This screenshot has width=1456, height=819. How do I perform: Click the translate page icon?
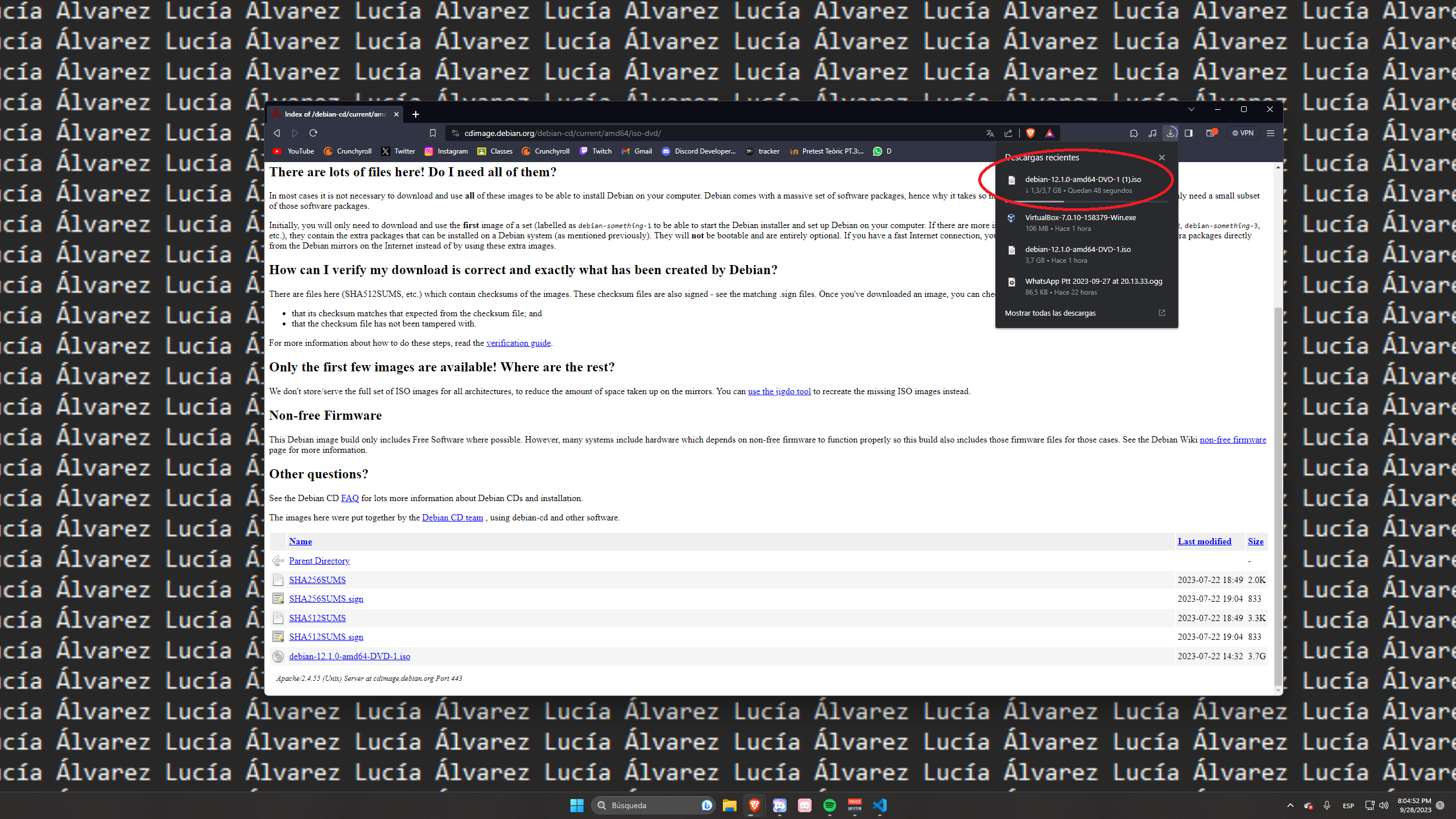pos(990,133)
